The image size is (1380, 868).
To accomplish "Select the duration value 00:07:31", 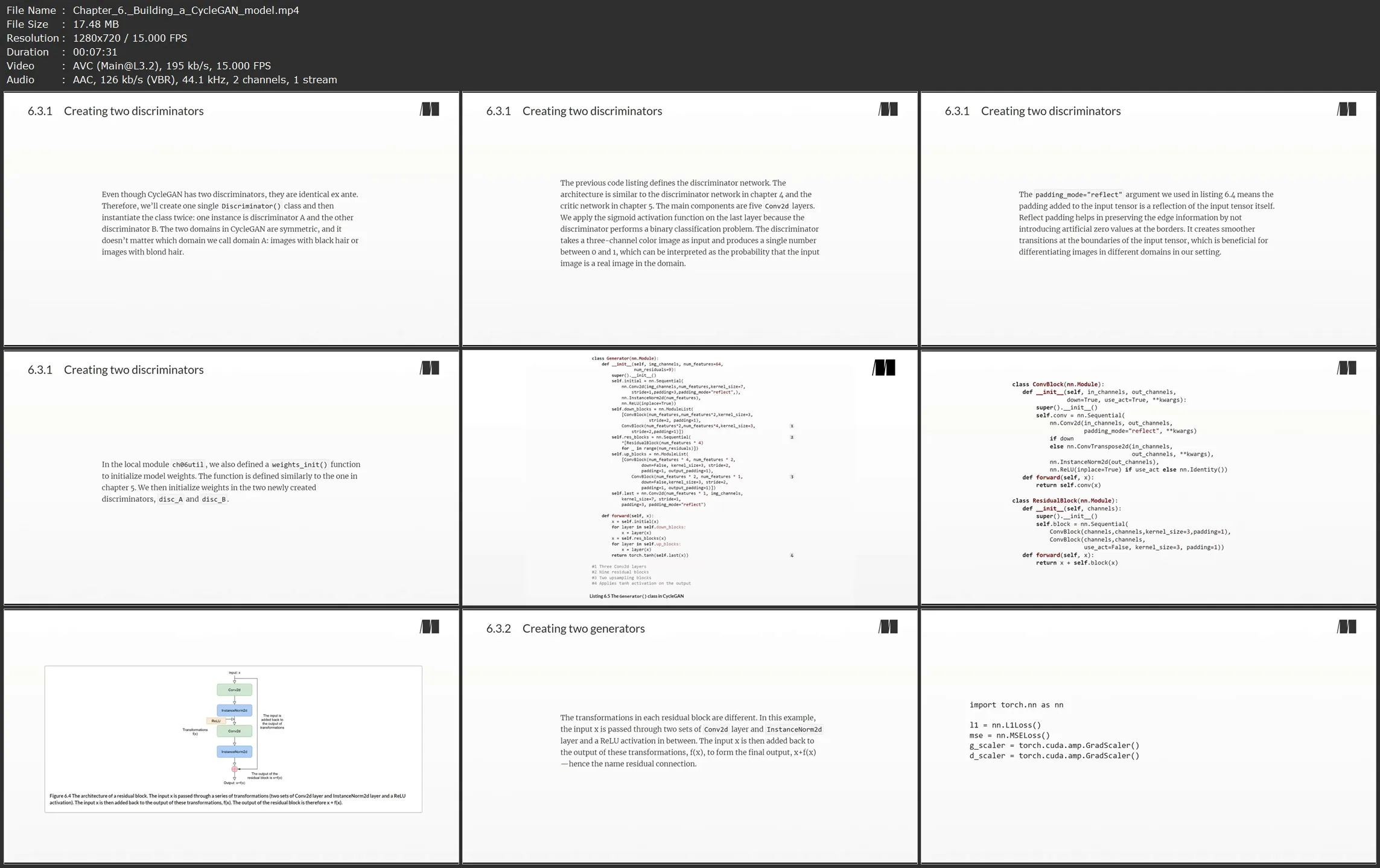I will [x=95, y=52].
